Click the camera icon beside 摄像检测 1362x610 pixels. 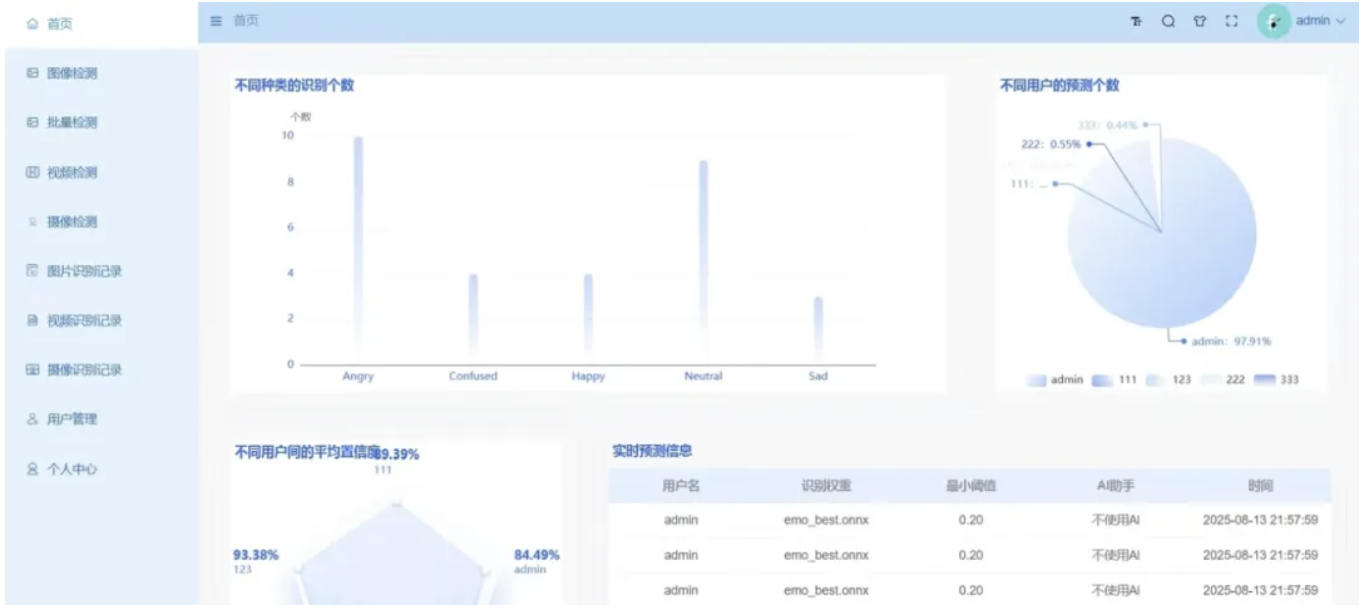[33, 221]
